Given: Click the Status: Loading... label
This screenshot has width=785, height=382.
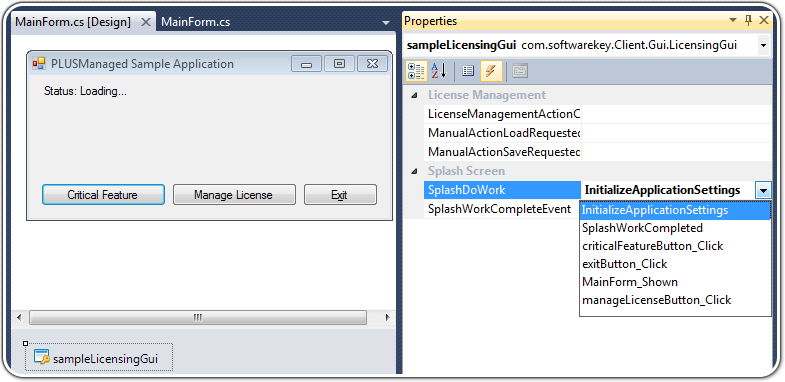Looking at the screenshot, I should 86,92.
